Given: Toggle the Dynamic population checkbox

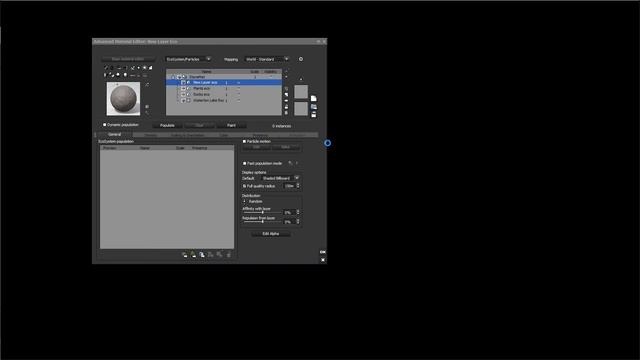Looking at the screenshot, I should 105,125.
